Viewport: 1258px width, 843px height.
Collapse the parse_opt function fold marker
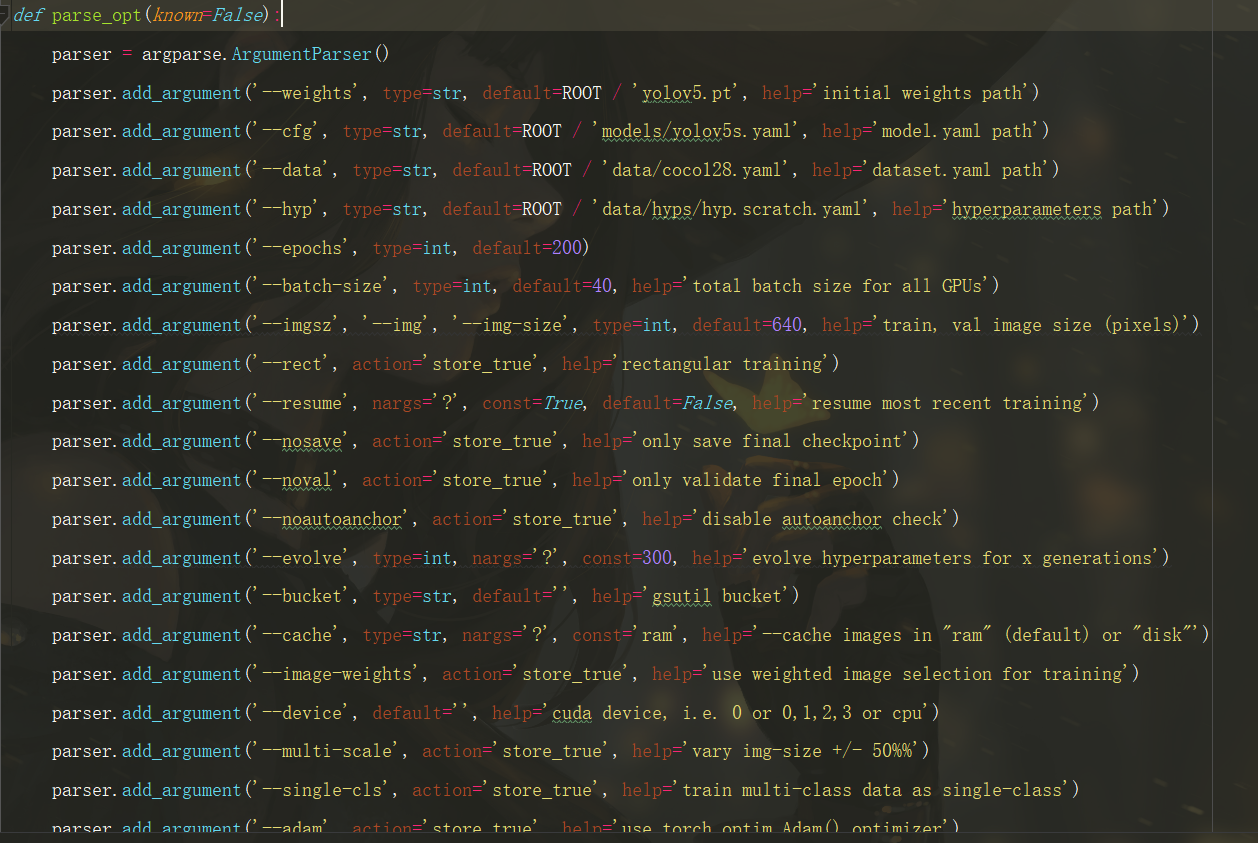coord(4,15)
